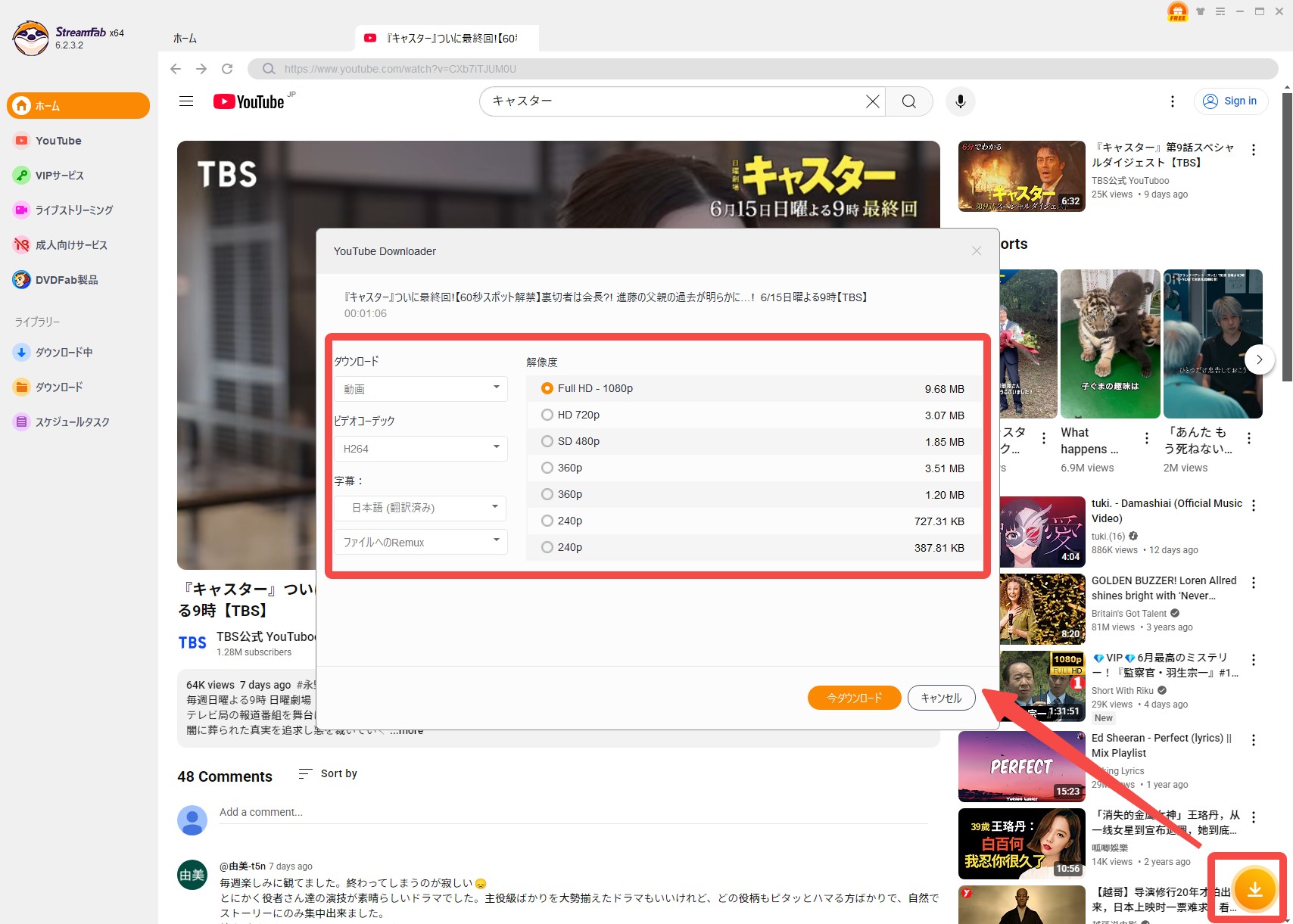Viewport: 1293px width, 924px height.
Task: Open Sort by for comments
Action: click(329, 773)
